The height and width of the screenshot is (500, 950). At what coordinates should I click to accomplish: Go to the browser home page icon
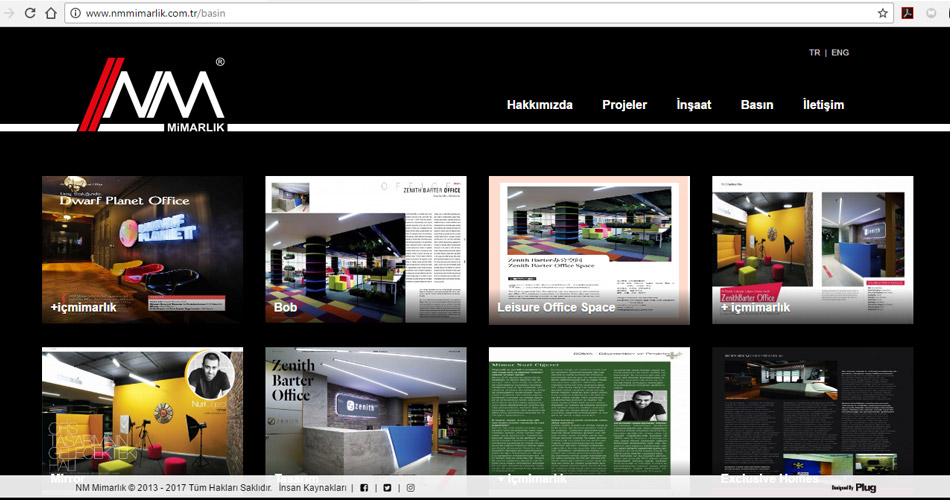click(x=51, y=13)
